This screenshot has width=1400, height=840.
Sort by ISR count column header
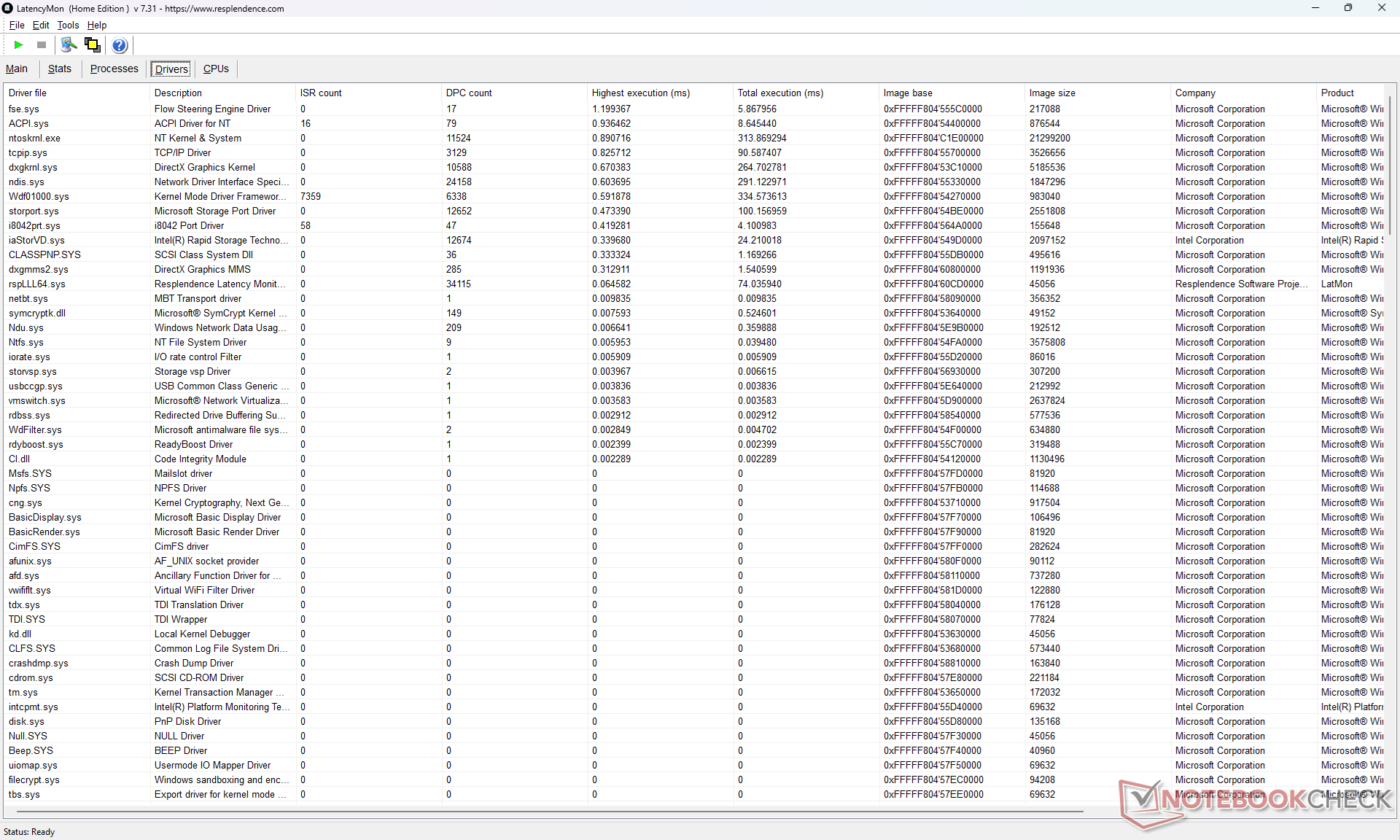click(x=321, y=93)
